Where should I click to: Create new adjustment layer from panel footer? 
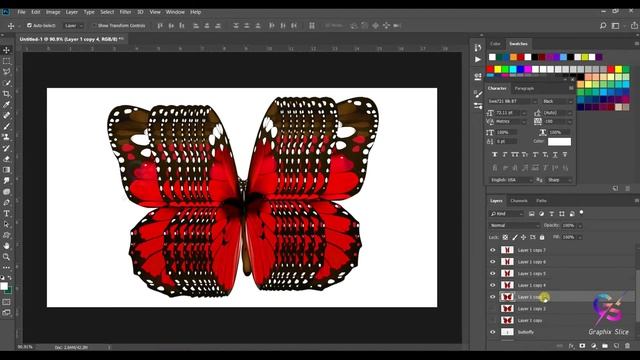[x=594, y=346]
